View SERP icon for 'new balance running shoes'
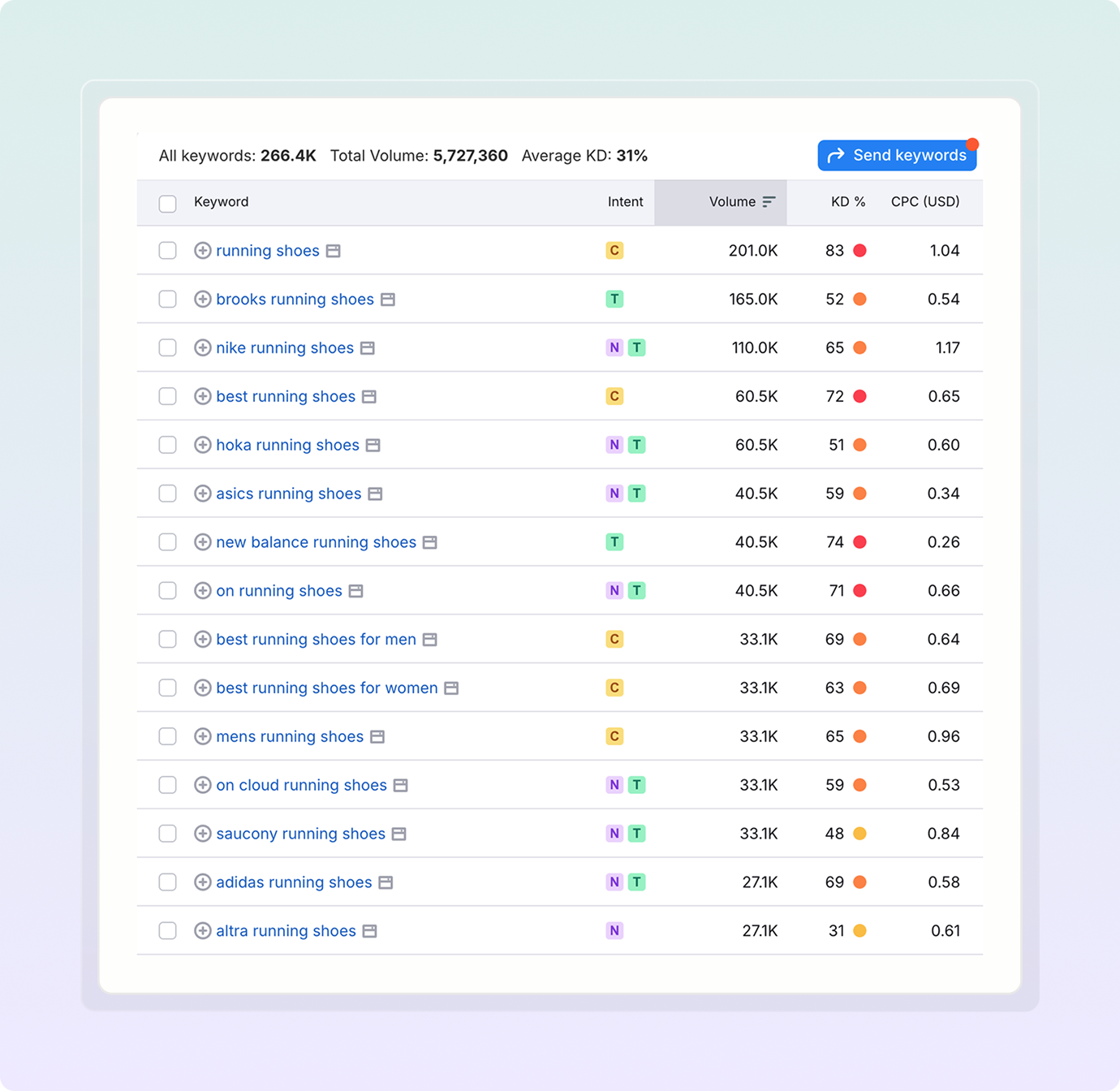 [430, 543]
